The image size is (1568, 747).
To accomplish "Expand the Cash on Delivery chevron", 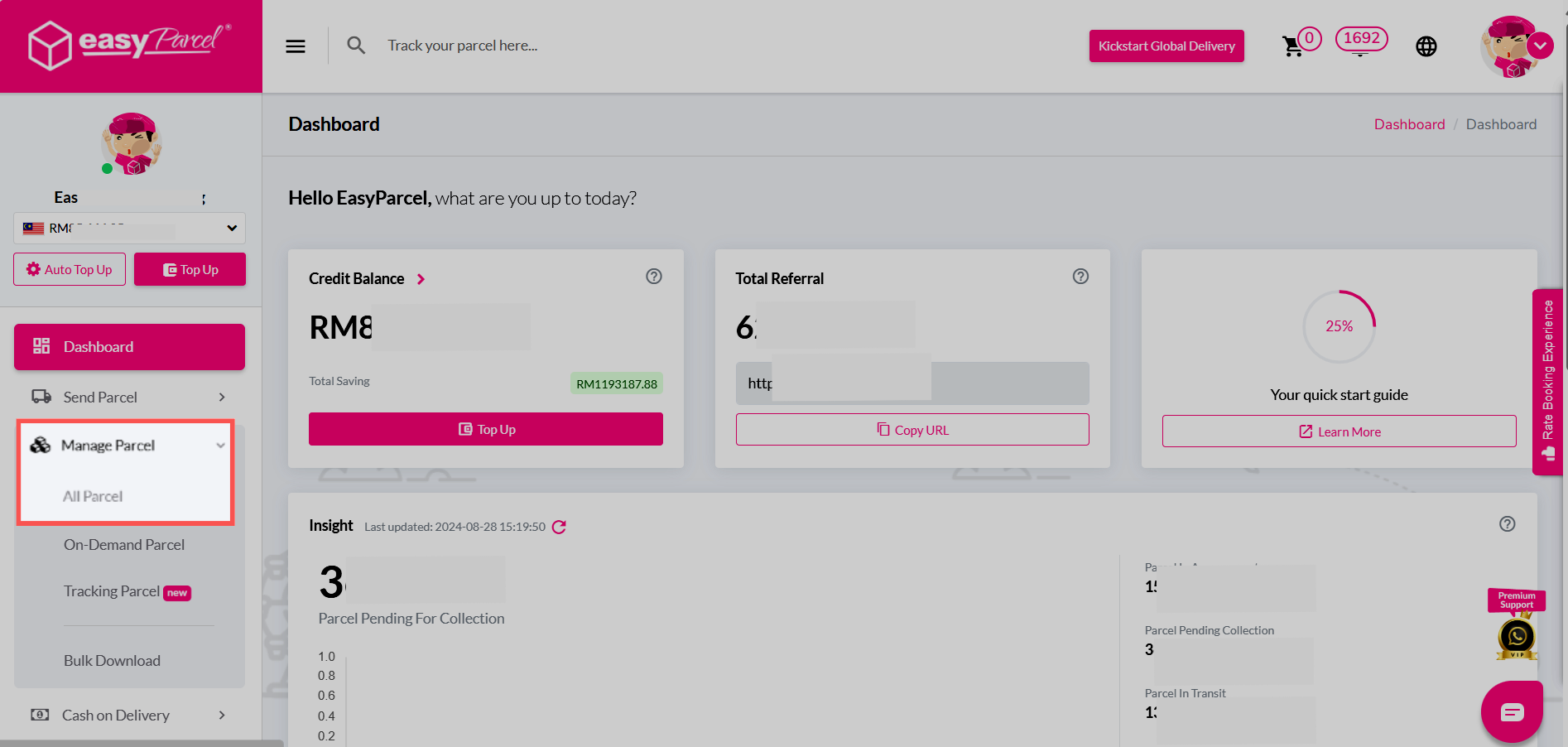I will point(222,715).
